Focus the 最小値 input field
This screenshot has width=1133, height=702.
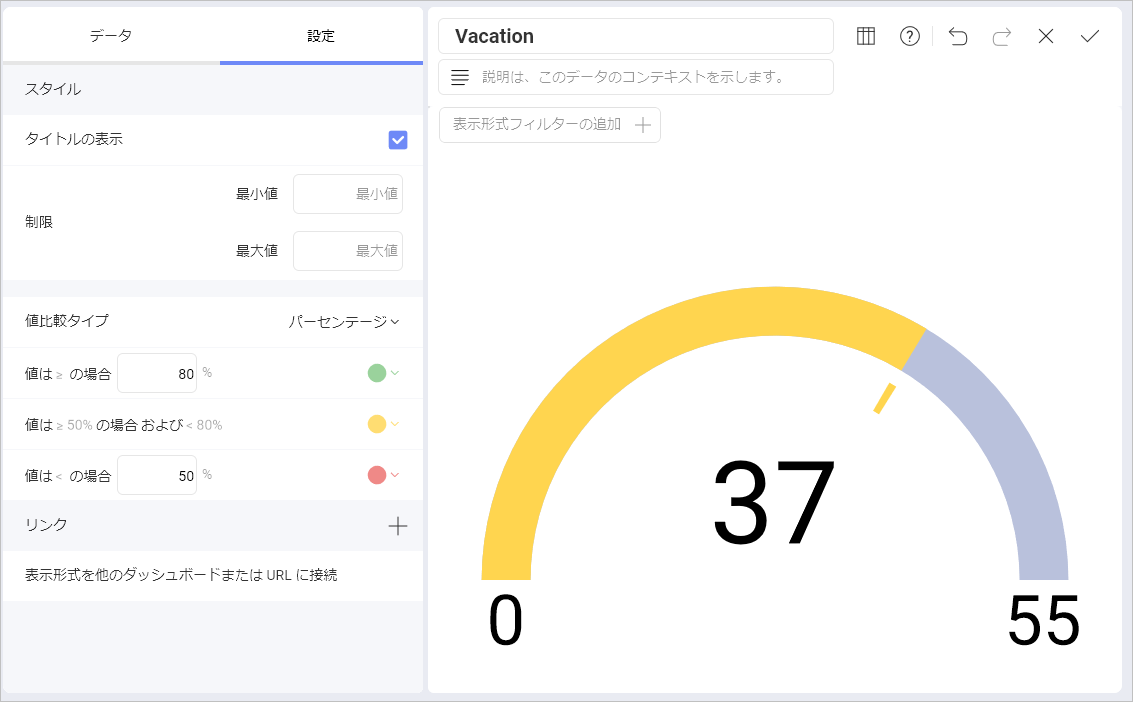click(x=348, y=194)
